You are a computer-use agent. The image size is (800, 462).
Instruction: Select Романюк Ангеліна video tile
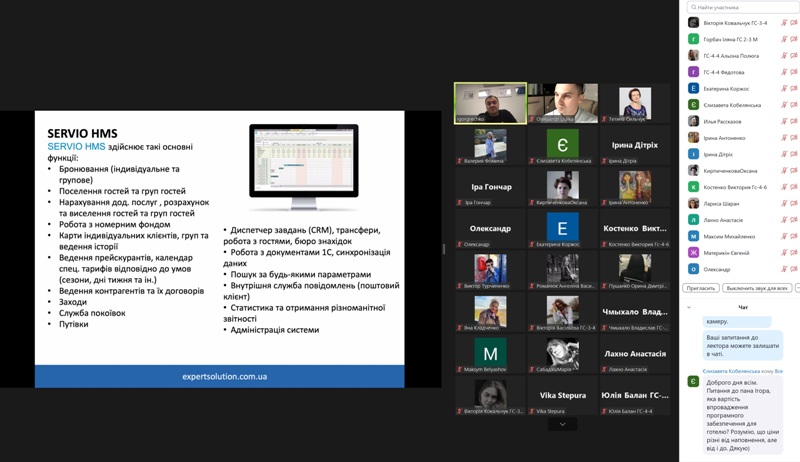[x=563, y=270]
